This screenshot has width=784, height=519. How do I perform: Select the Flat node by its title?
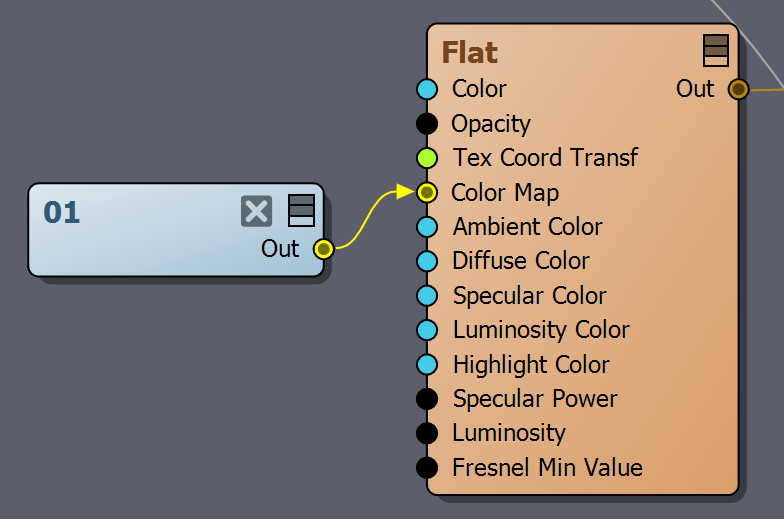pos(470,52)
